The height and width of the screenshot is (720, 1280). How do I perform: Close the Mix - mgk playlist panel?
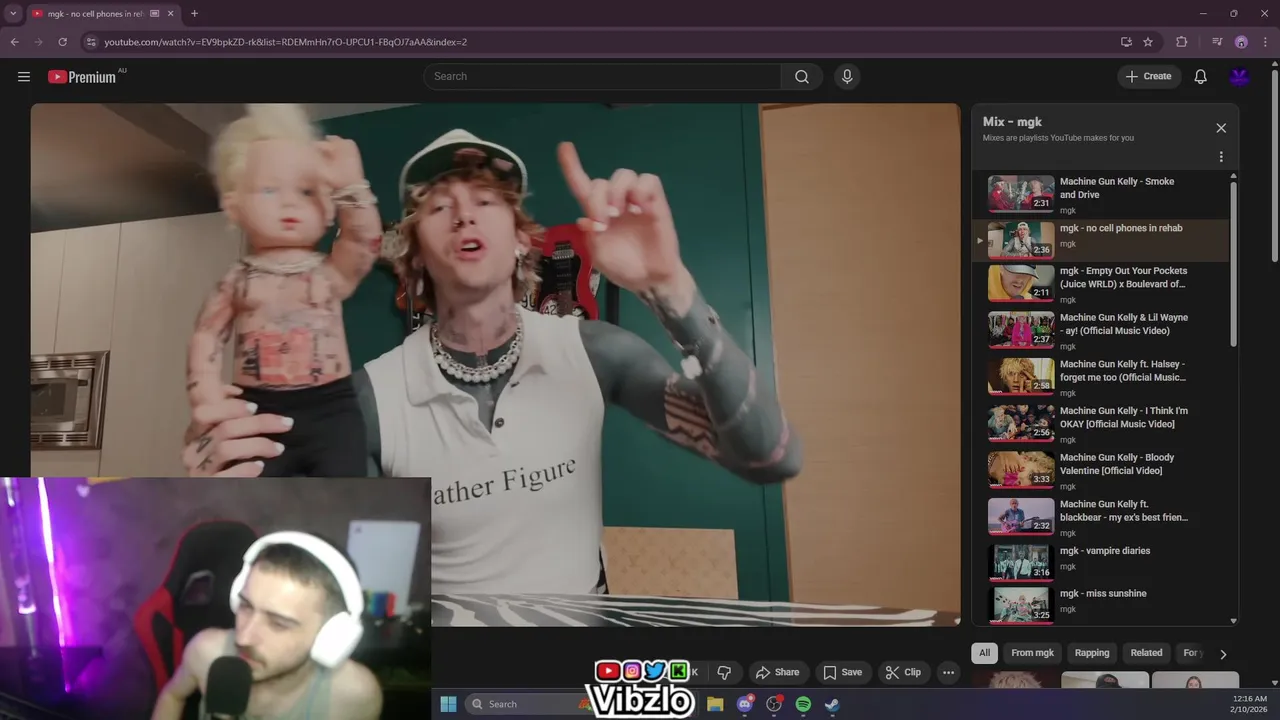pos(1221,128)
